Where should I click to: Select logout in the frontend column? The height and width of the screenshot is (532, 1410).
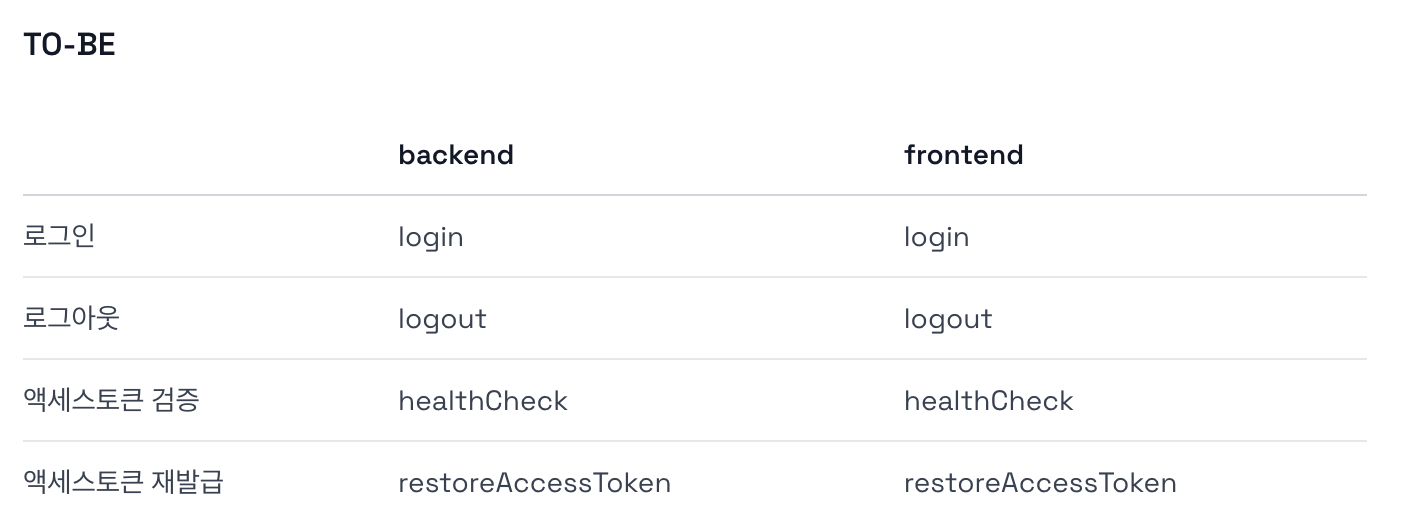[948, 319]
